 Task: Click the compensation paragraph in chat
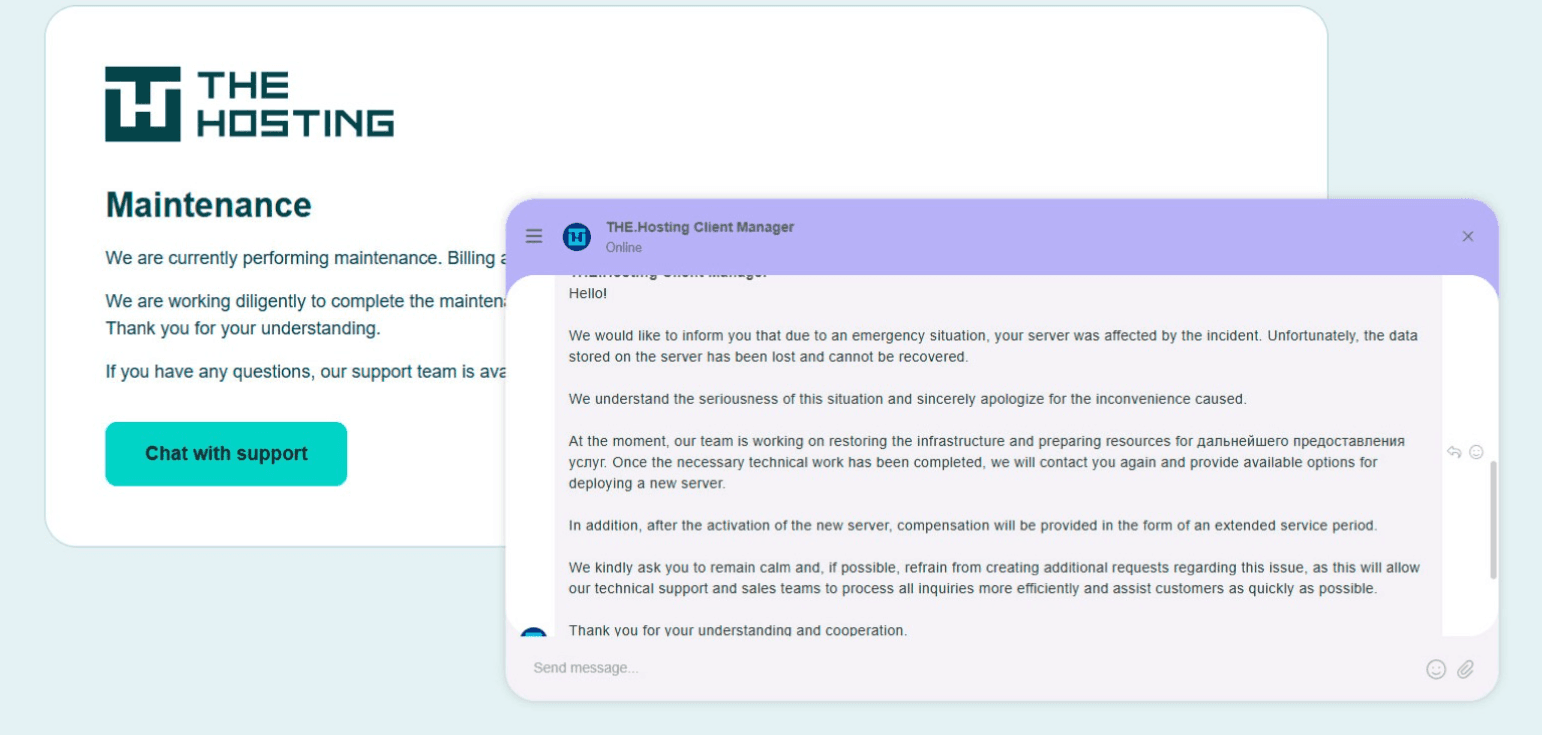[x=973, y=525]
